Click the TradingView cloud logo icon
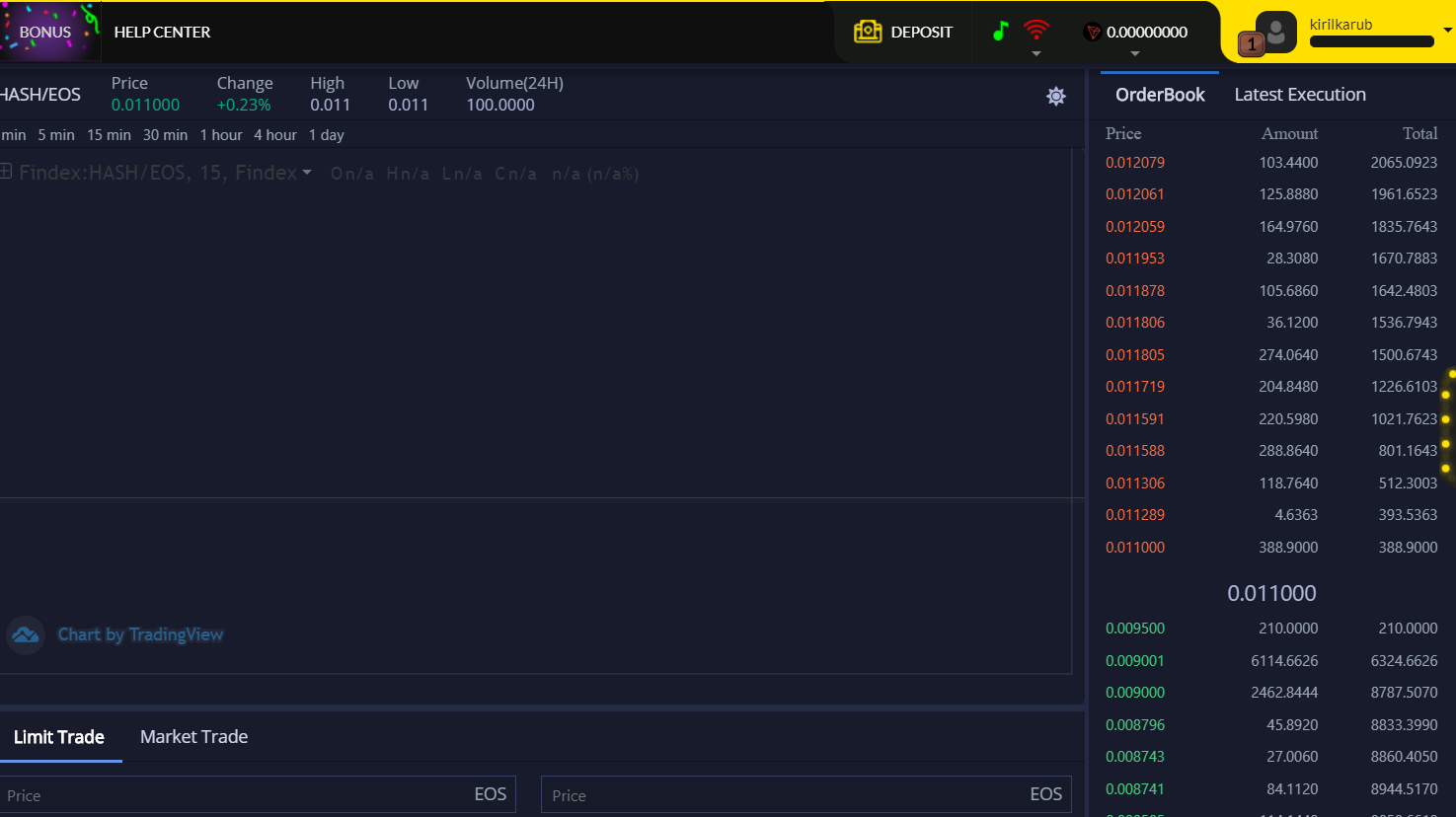 pos(26,634)
